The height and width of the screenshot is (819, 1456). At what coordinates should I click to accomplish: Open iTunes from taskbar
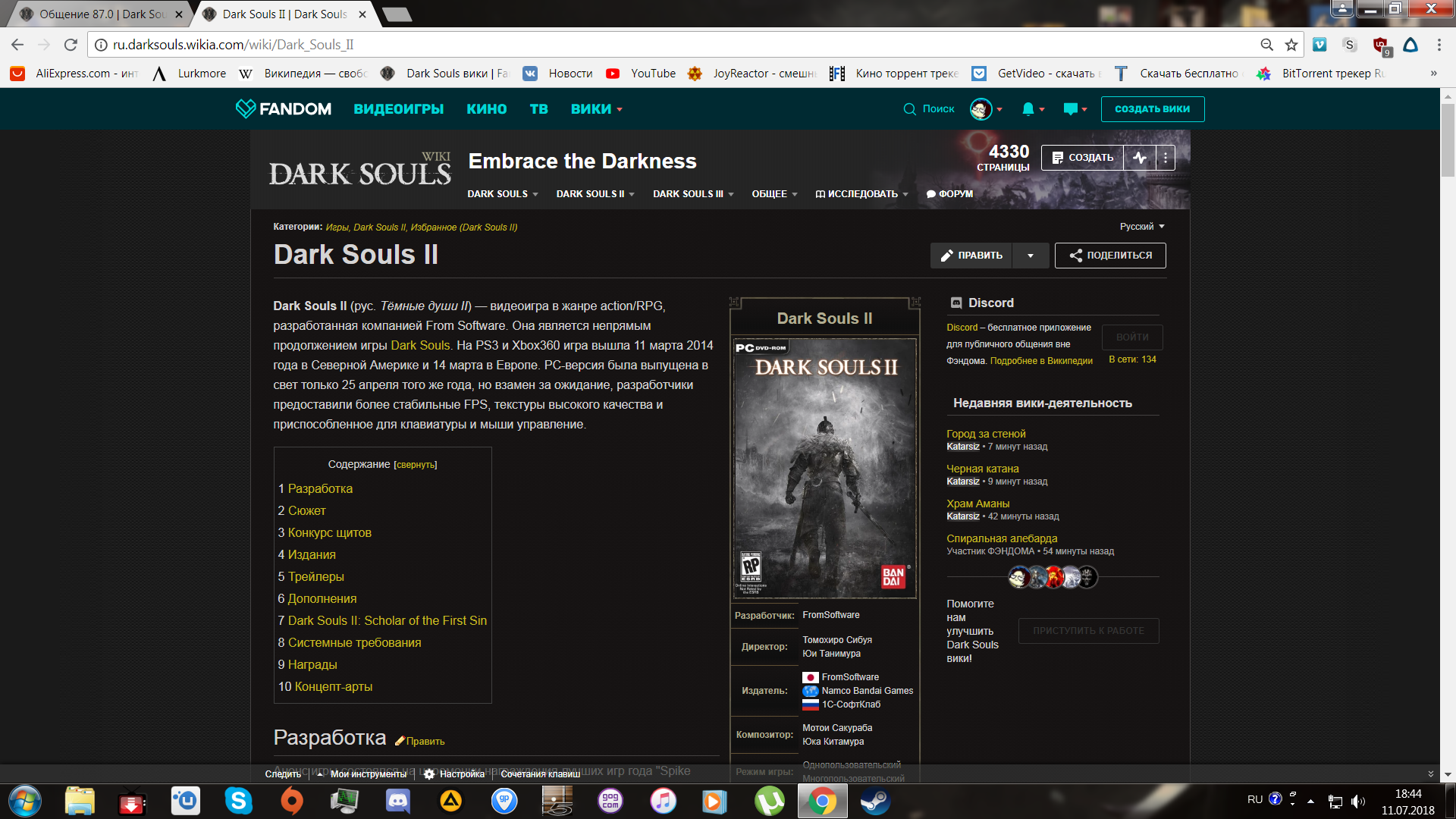(x=663, y=801)
